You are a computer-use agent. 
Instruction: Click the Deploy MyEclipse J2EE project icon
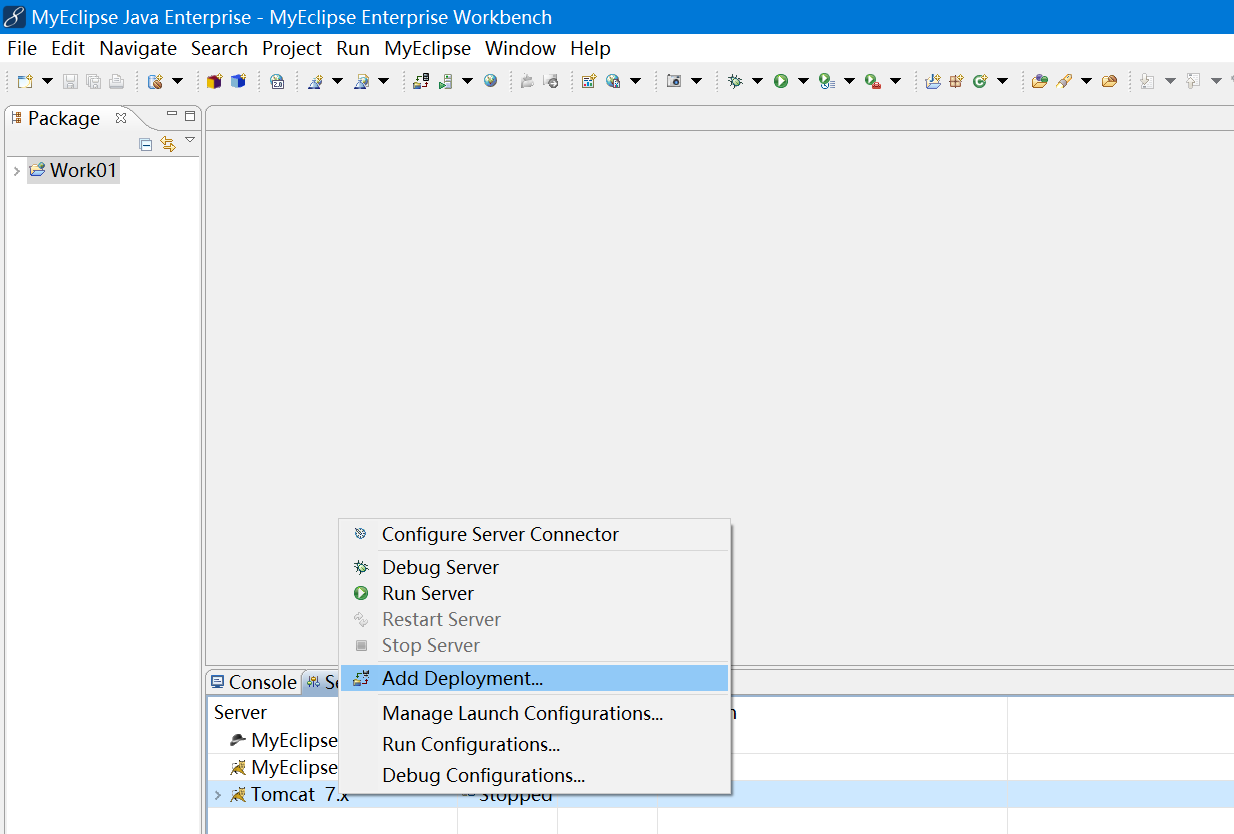[421, 81]
